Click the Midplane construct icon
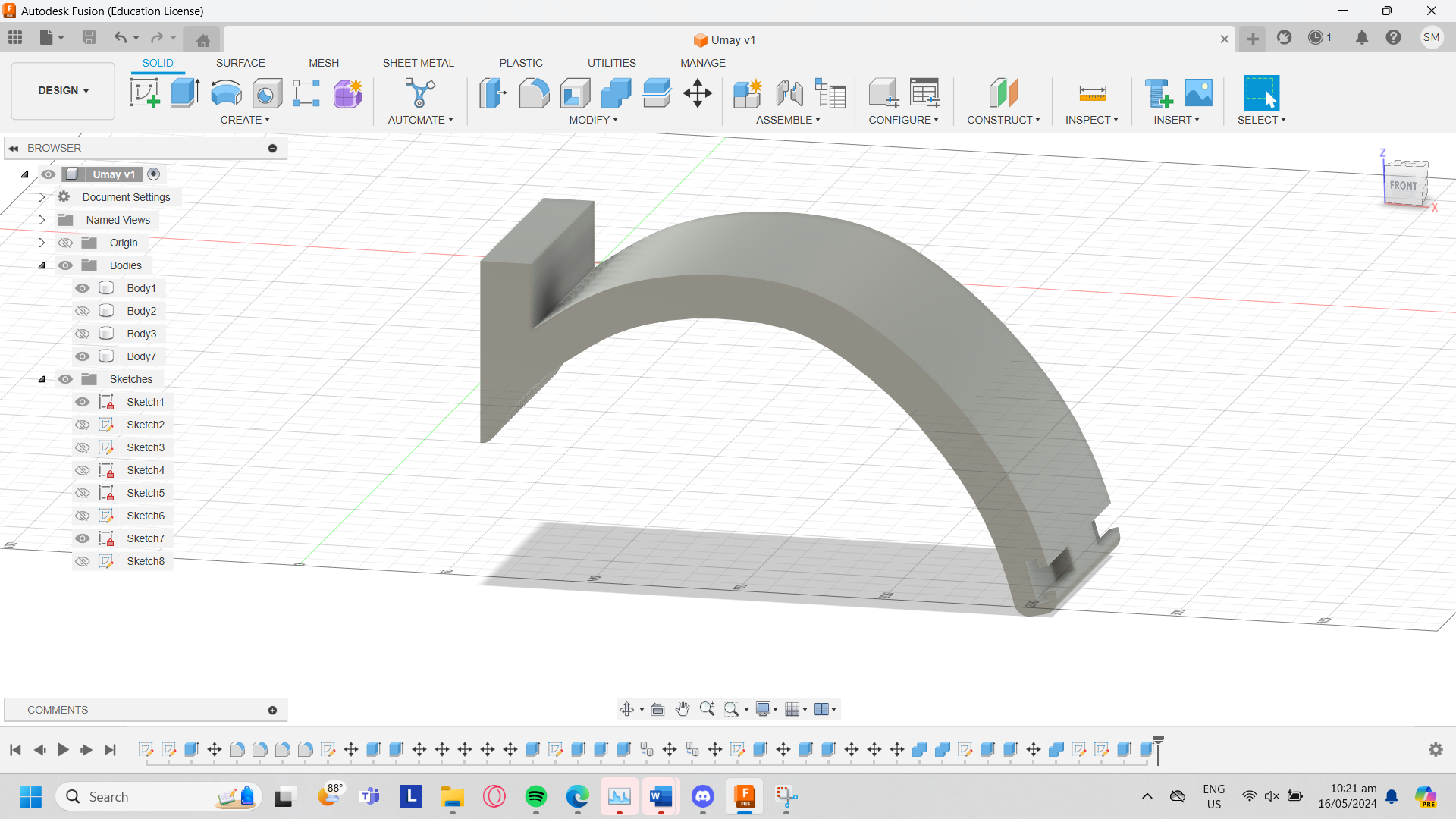 click(1003, 93)
